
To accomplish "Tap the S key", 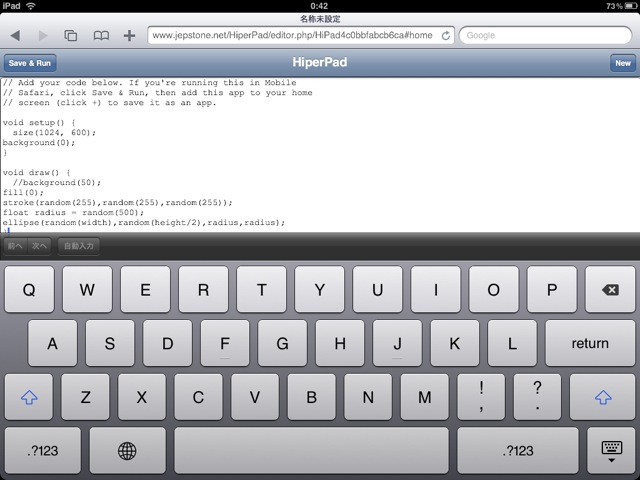I will tap(110, 343).
